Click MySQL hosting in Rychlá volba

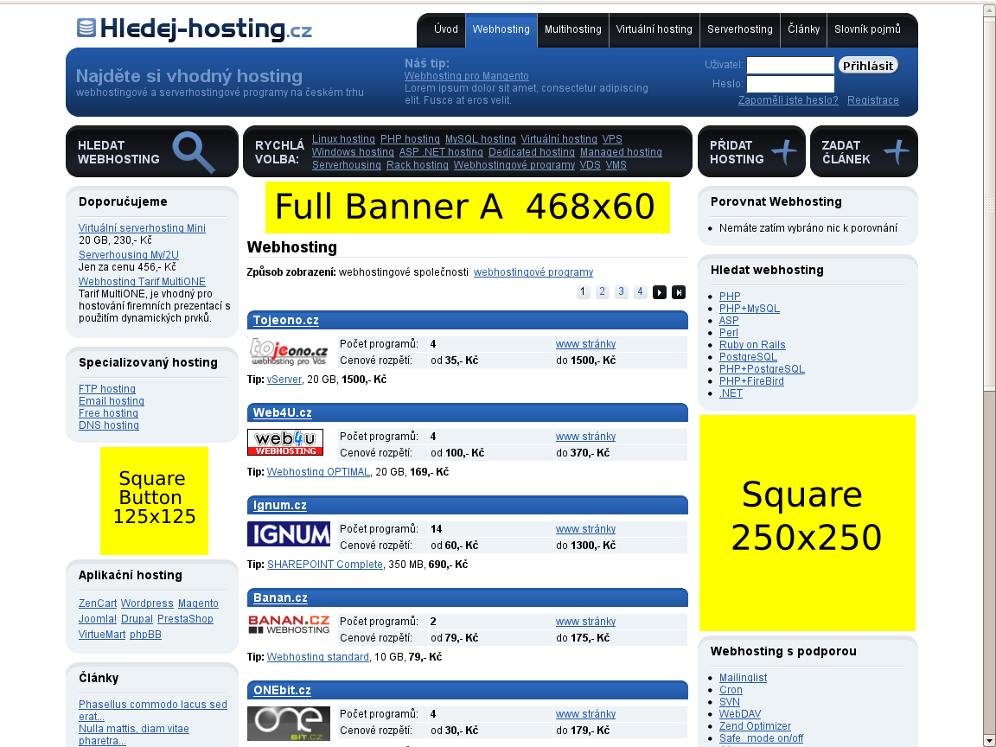480,139
